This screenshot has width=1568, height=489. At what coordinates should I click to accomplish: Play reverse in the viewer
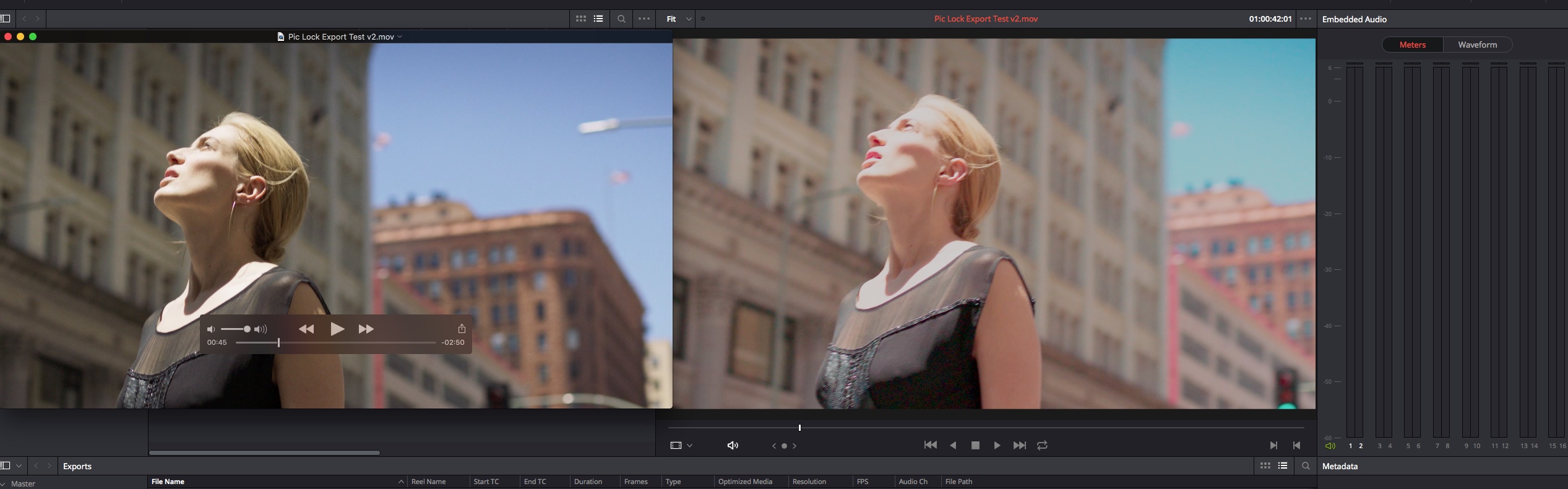(953, 445)
